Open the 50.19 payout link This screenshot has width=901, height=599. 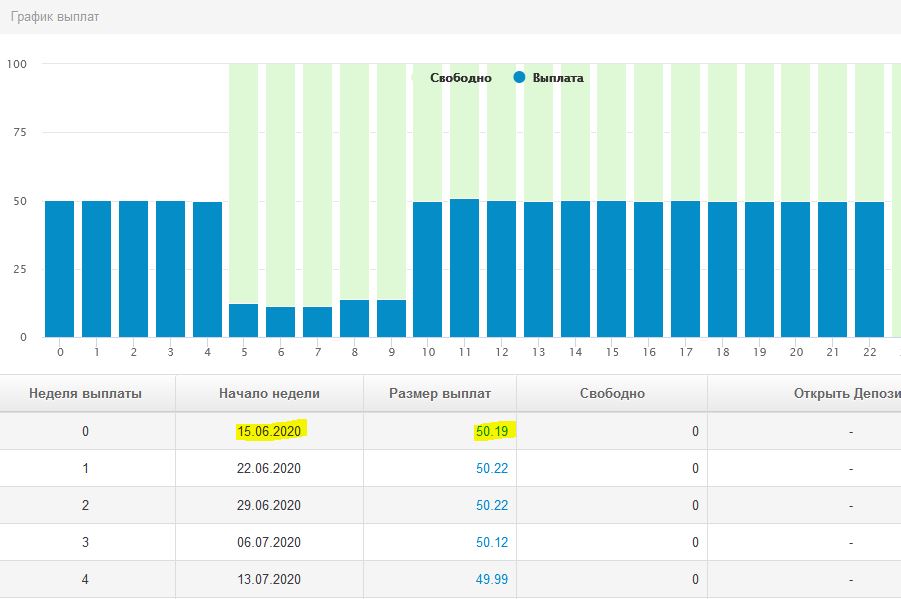(x=491, y=431)
